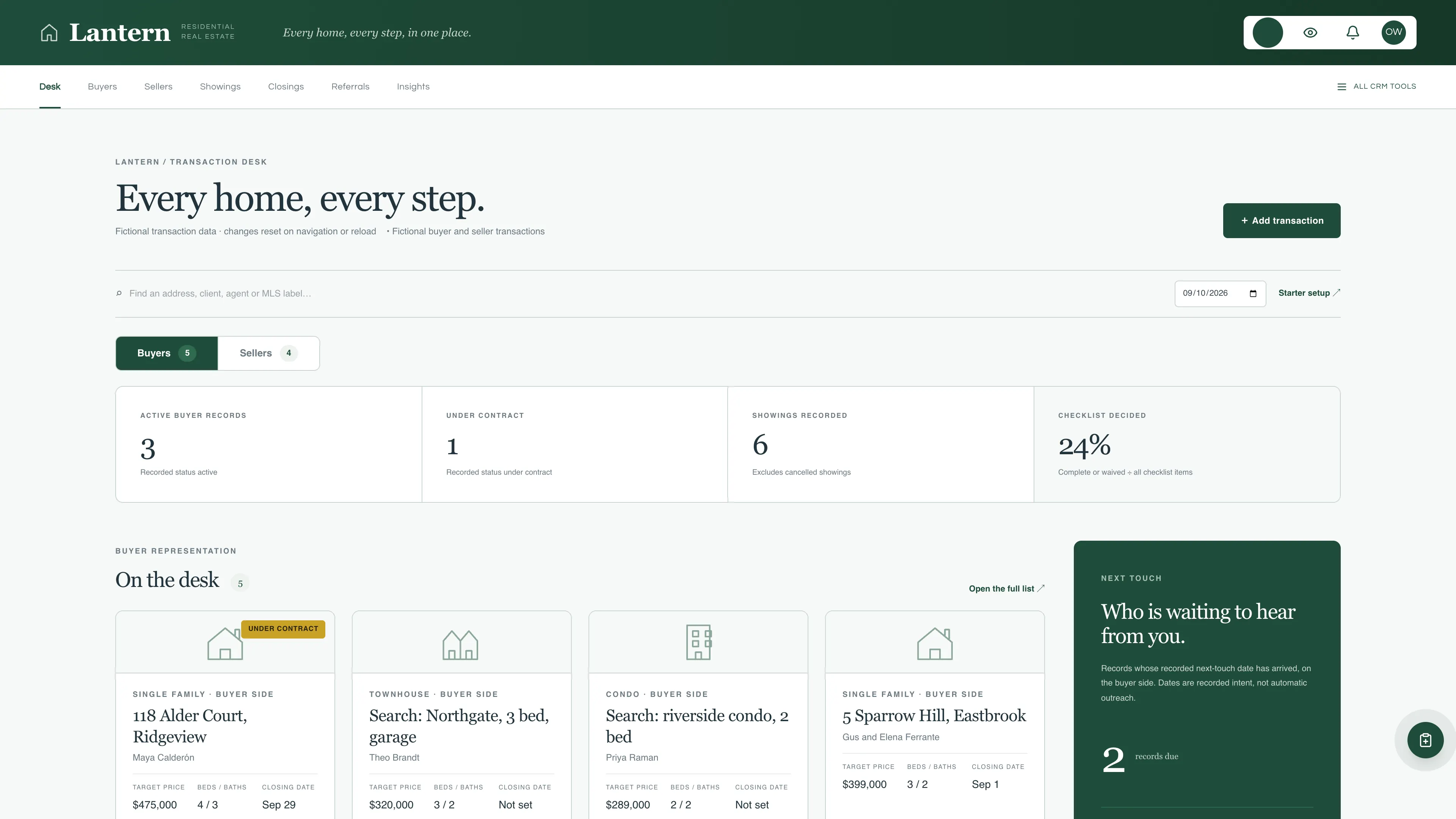Click the Checklist Decided 24% value
1456x819 pixels.
click(1084, 446)
